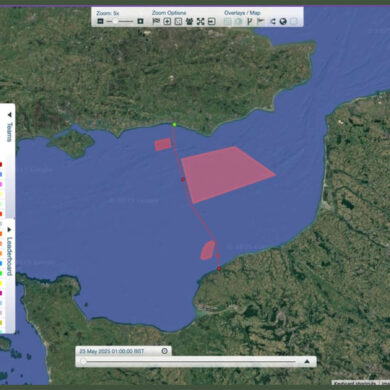Click the green start marker on coast
The width and height of the screenshot is (390, 390).
pos(174,125)
